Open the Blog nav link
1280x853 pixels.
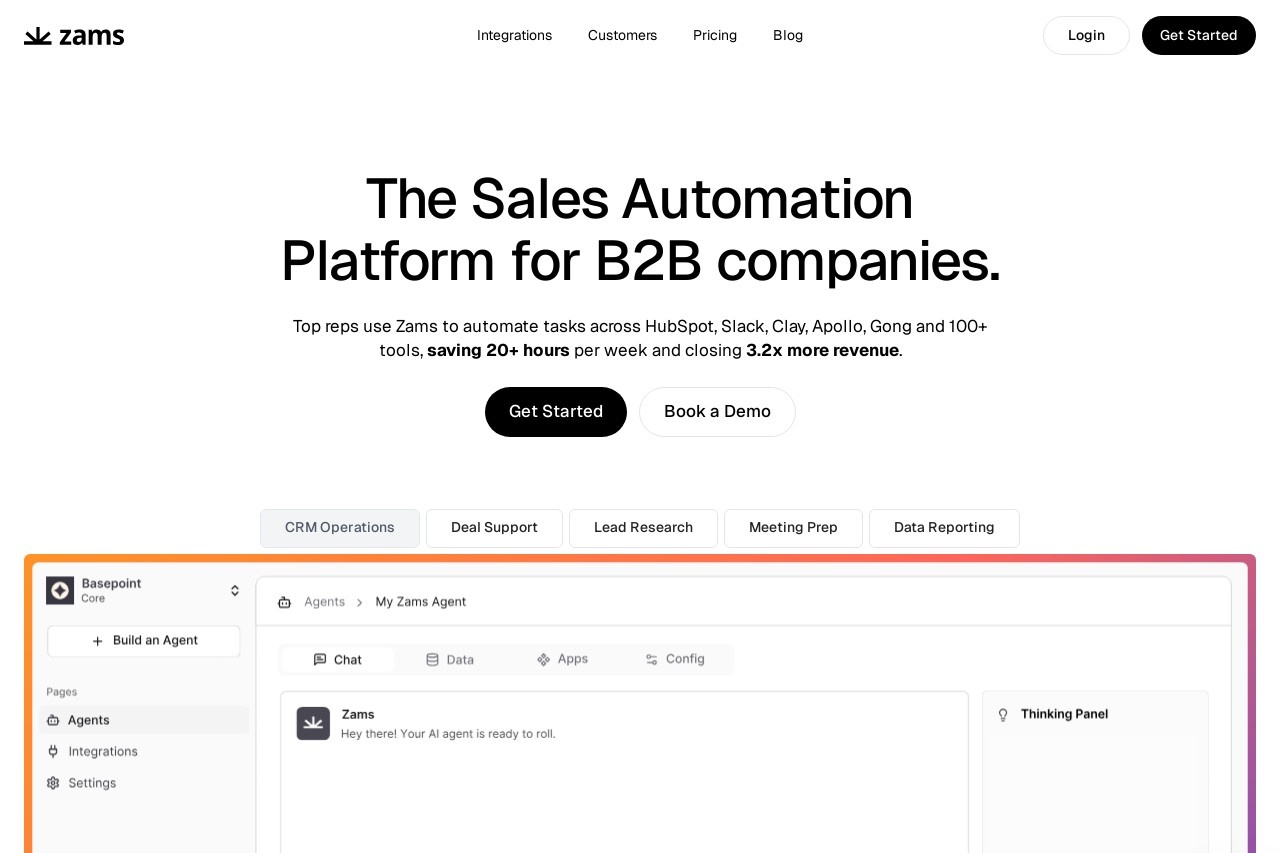(788, 35)
